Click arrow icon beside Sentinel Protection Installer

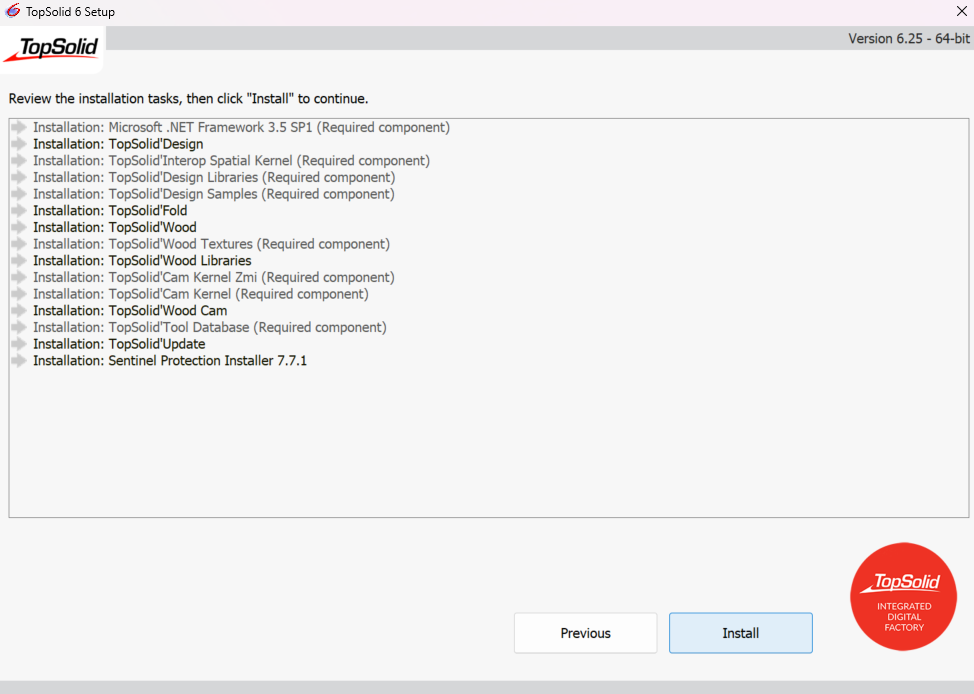pyautogui.click(x=19, y=361)
